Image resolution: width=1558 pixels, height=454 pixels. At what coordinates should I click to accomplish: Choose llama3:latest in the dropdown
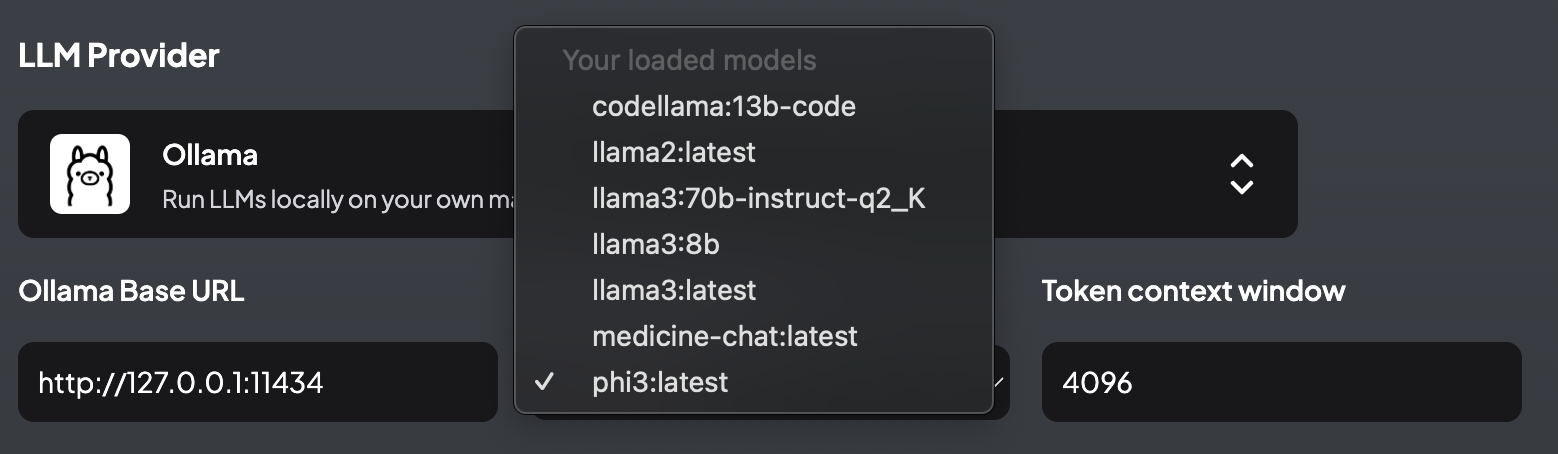tap(753, 290)
